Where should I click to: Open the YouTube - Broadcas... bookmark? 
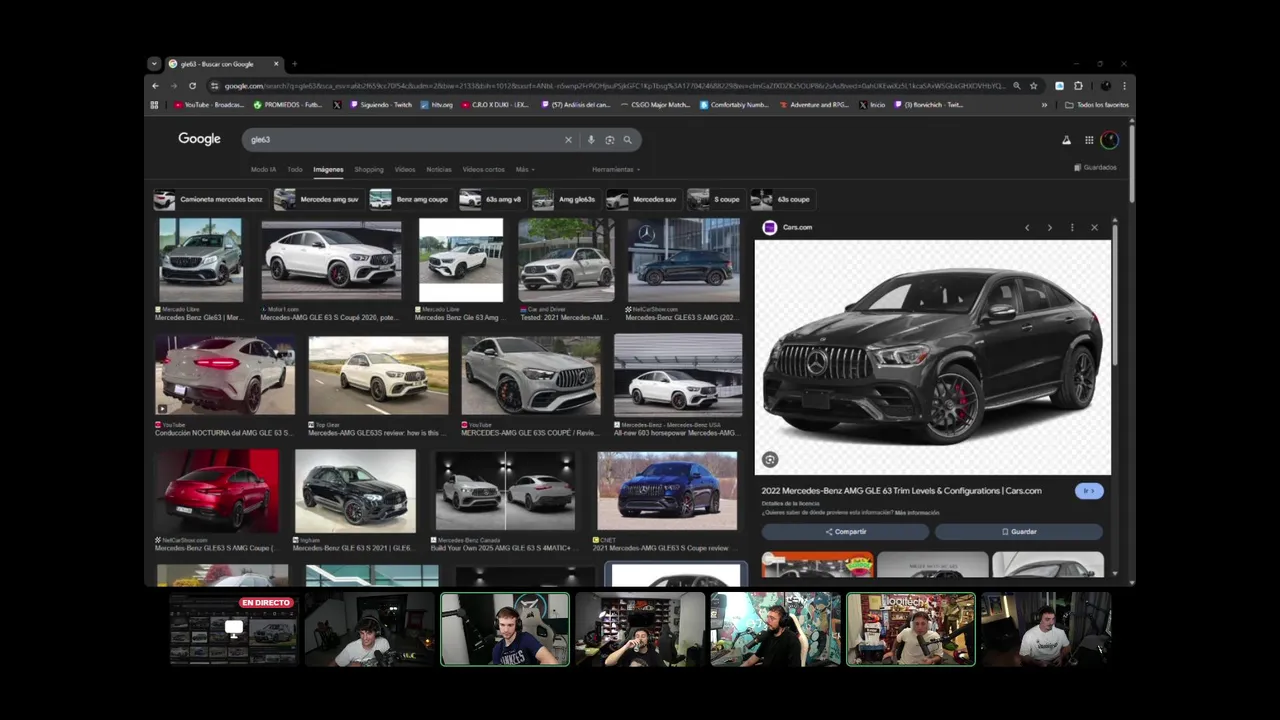[x=209, y=104]
